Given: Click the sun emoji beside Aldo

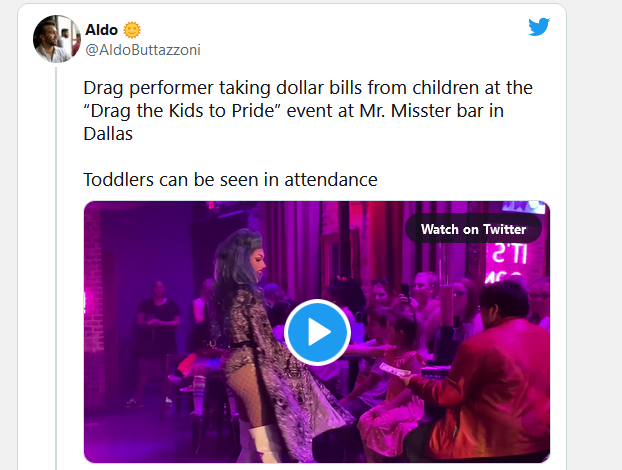Looking at the screenshot, I should pos(132,30).
